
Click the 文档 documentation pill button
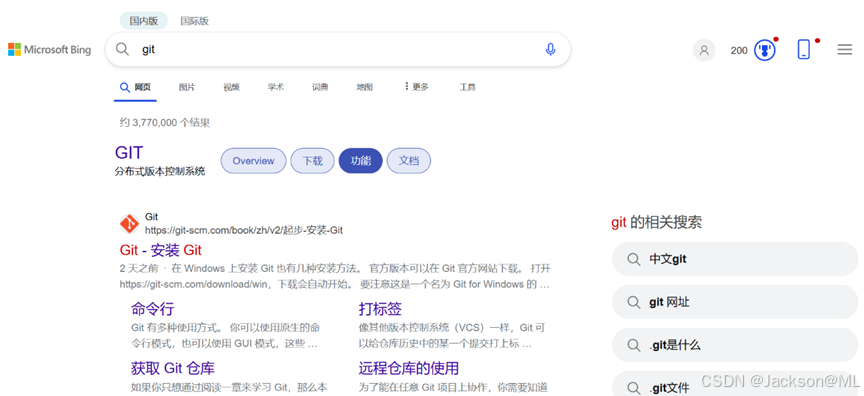click(409, 161)
